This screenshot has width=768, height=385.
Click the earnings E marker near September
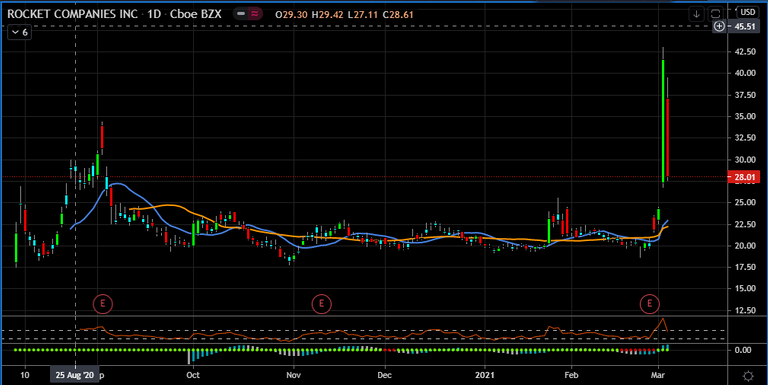[x=103, y=304]
